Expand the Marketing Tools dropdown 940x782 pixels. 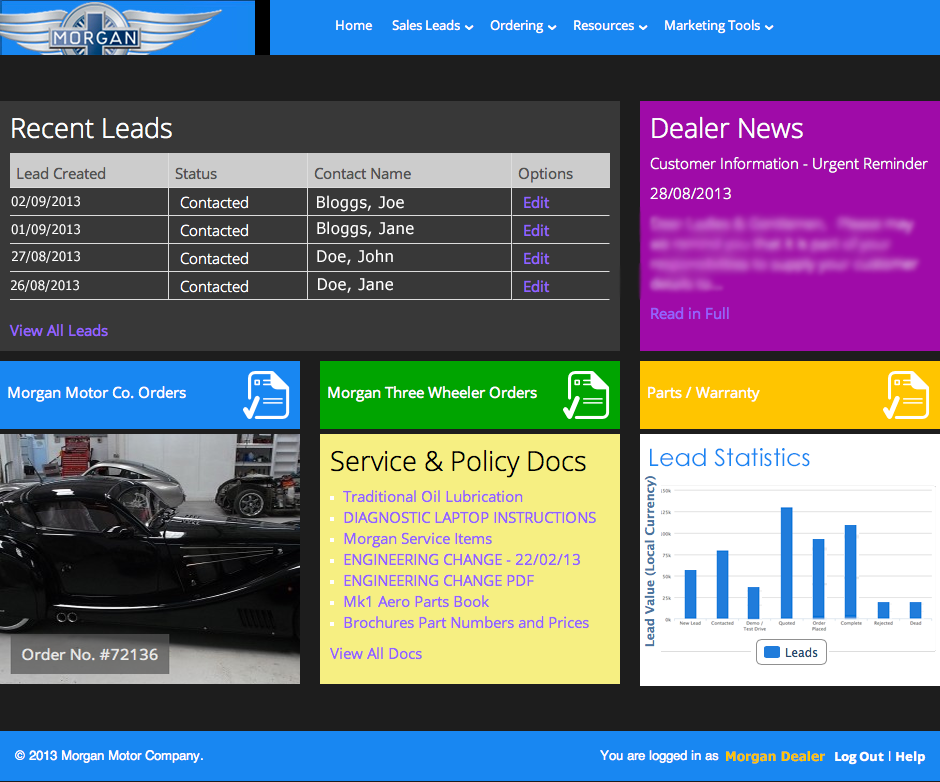point(718,26)
